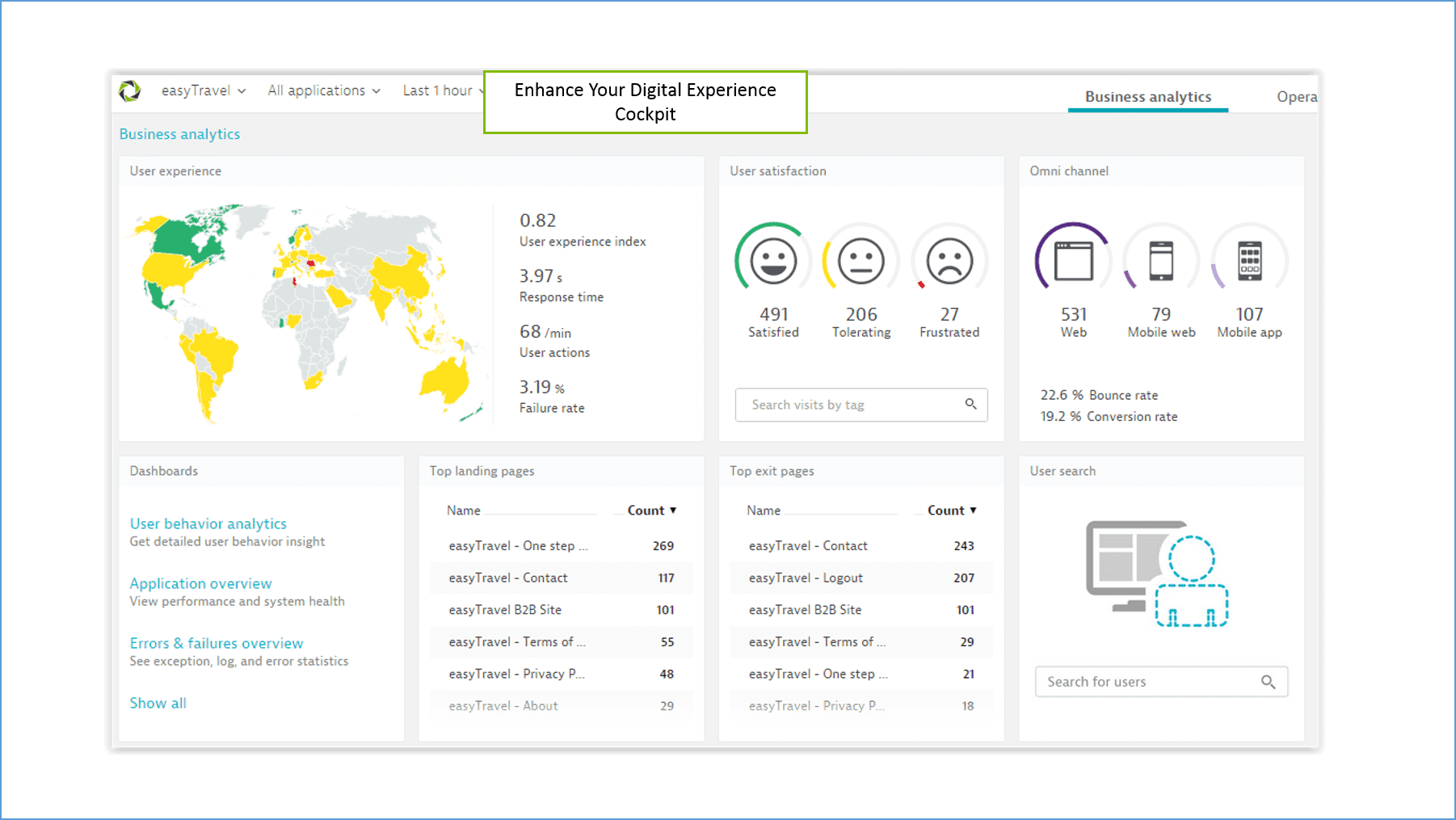Click the Web browser window icon
The height and width of the screenshot is (820, 1456).
[x=1073, y=261]
